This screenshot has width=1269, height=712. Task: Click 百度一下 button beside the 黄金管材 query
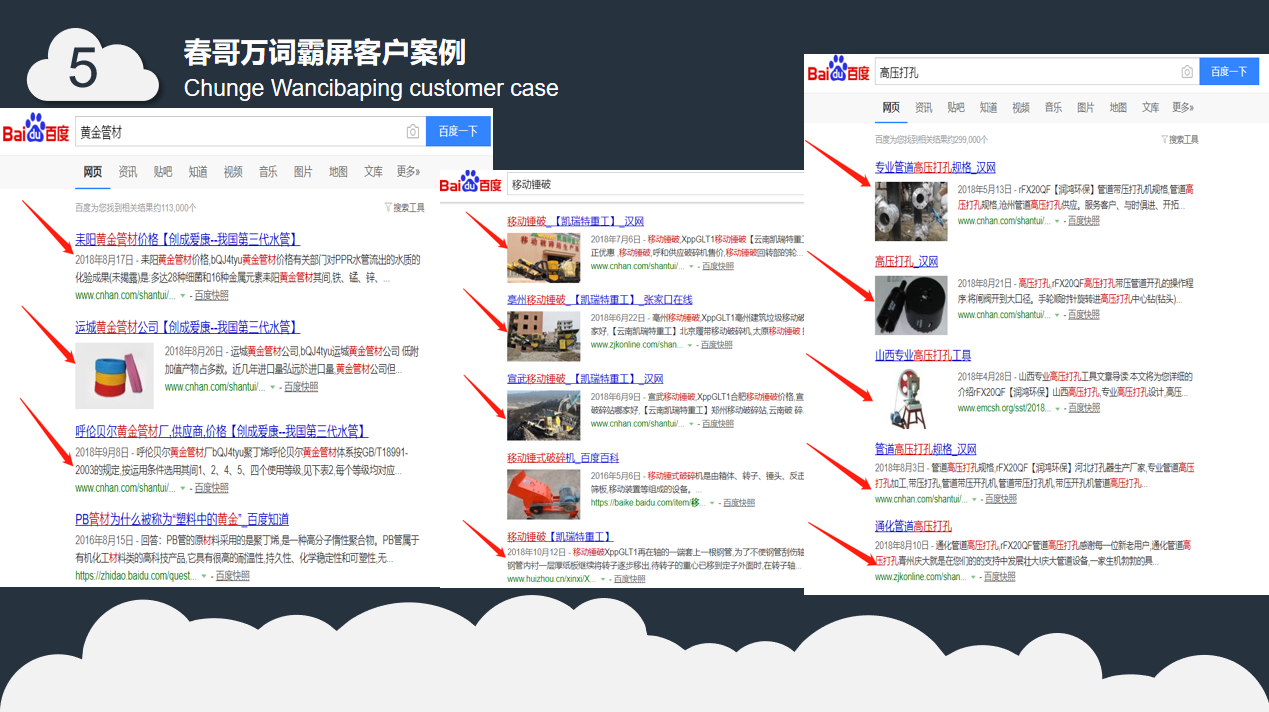pyautogui.click(x=458, y=132)
